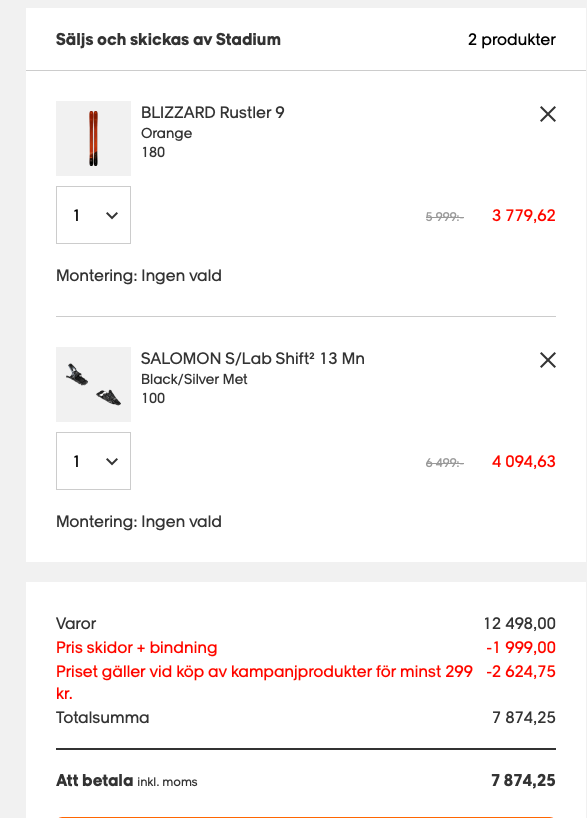The width and height of the screenshot is (587, 818).
Task: Click the dropdown chevron for Salomon binding quantity
Action: click(110, 461)
